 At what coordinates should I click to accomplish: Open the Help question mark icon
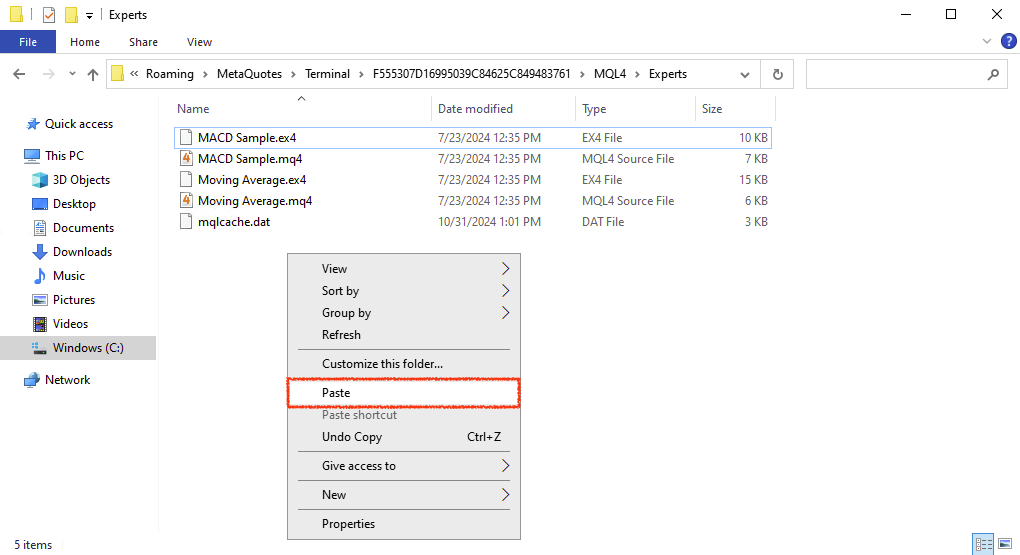(1008, 42)
